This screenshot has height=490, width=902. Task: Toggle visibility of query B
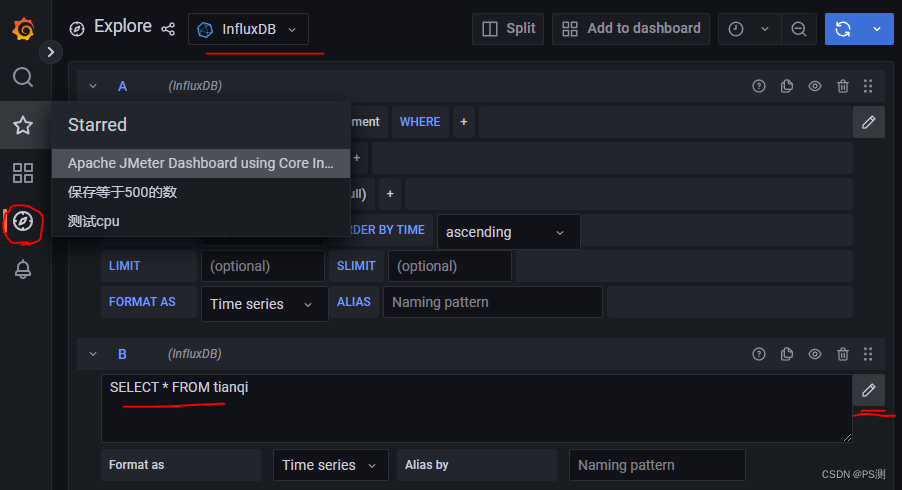coord(815,354)
